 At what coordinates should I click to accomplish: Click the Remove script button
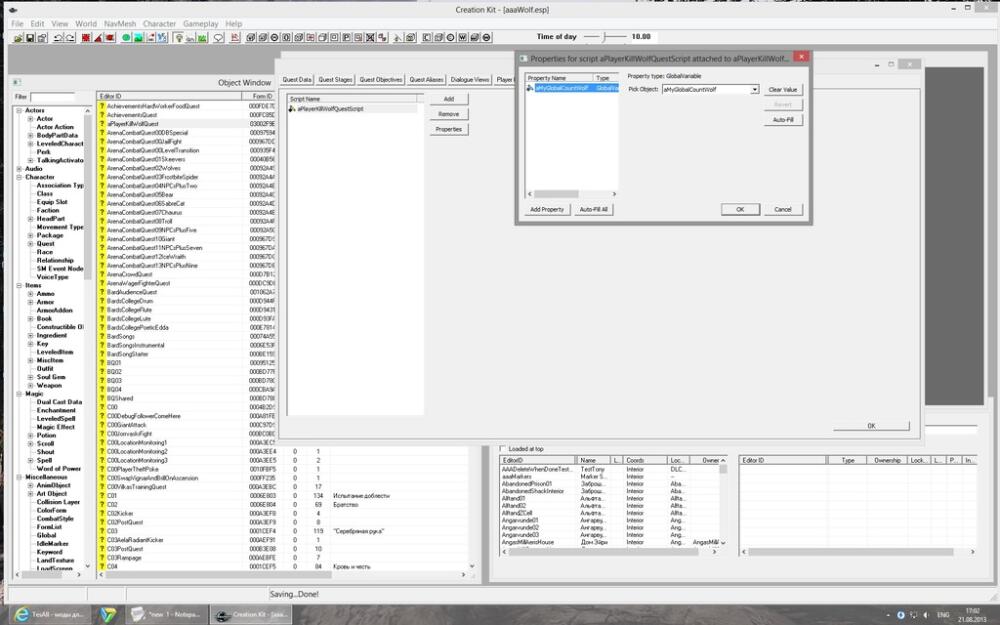pos(449,114)
